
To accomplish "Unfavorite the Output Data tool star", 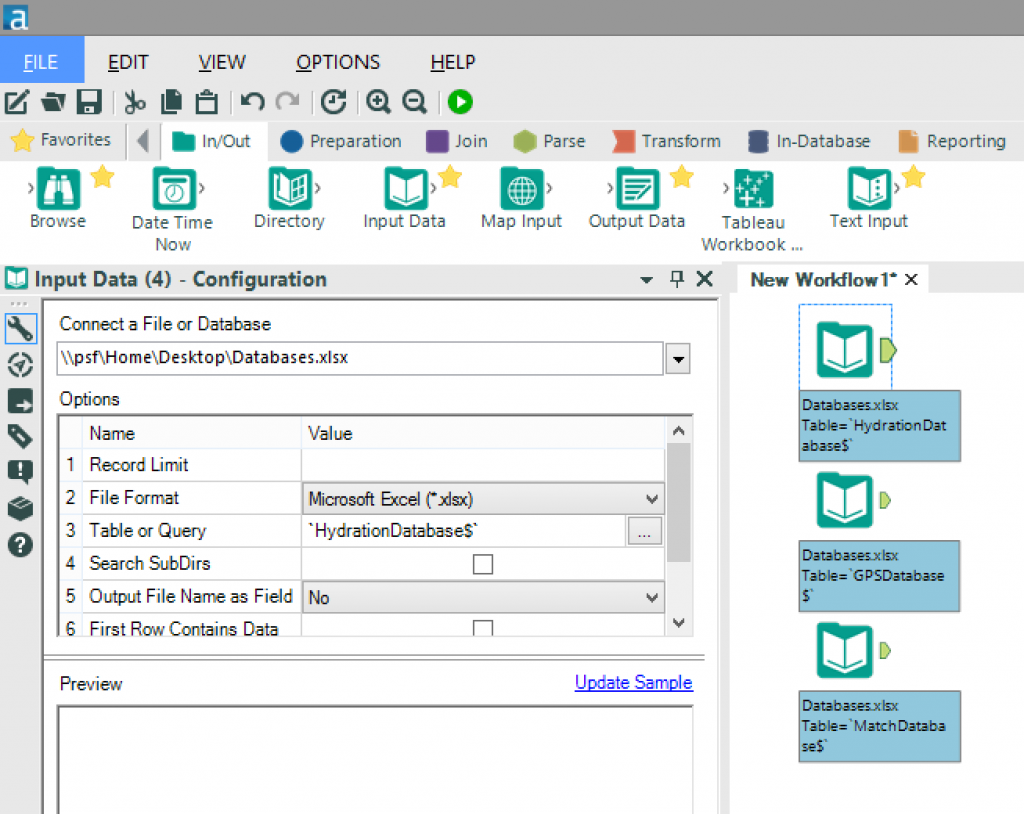I will coord(682,176).
